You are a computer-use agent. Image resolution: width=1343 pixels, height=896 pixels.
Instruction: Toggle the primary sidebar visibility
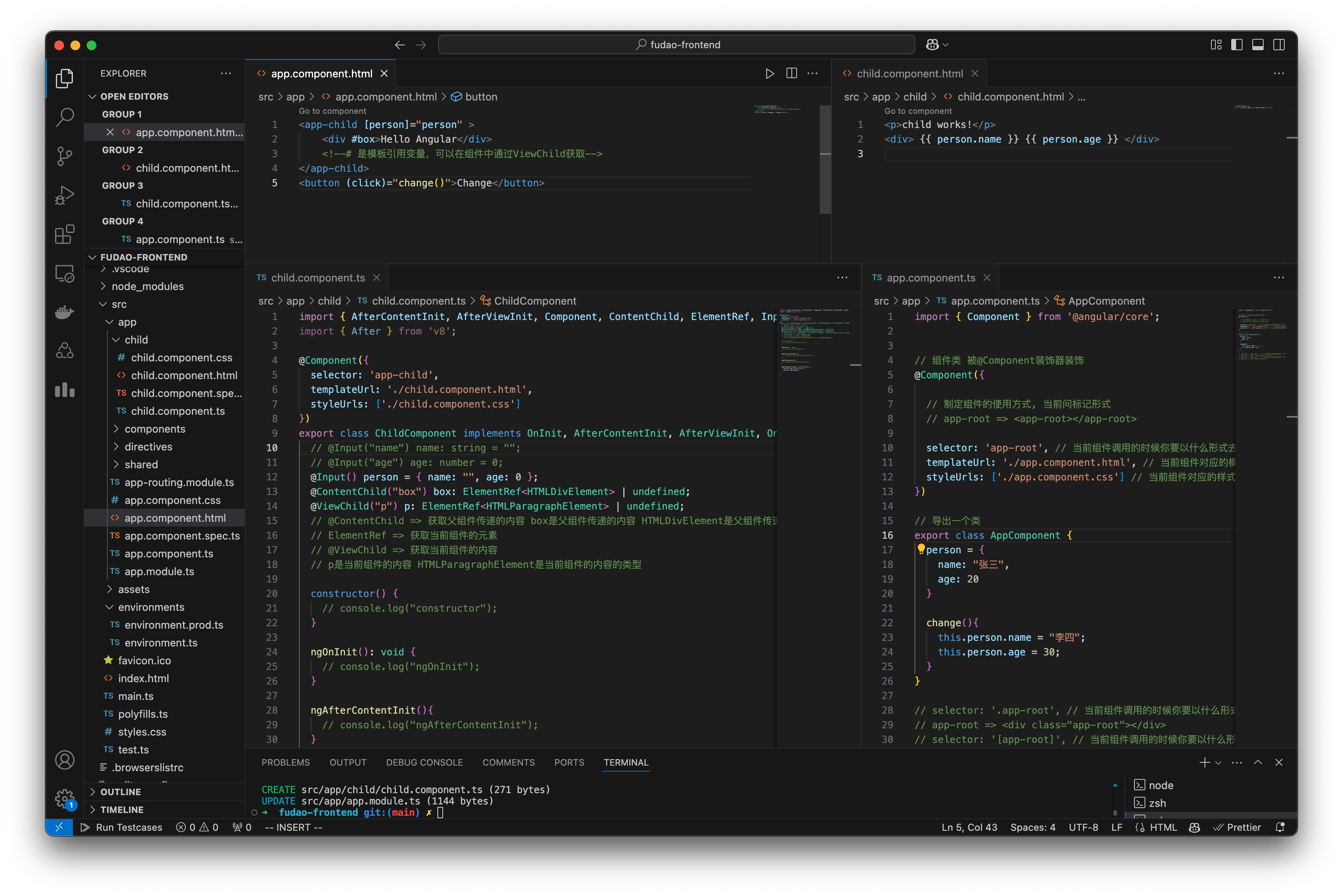click(1237, 44)
